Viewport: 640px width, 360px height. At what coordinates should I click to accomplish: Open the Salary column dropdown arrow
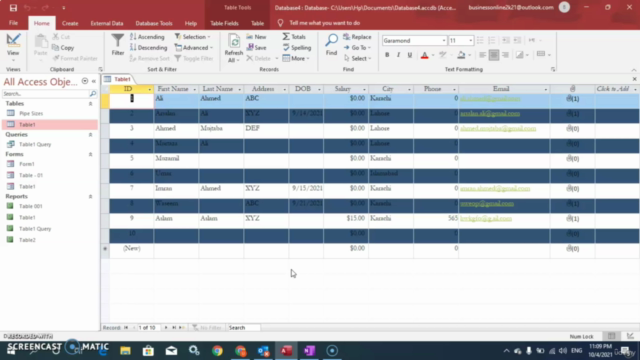364,89
